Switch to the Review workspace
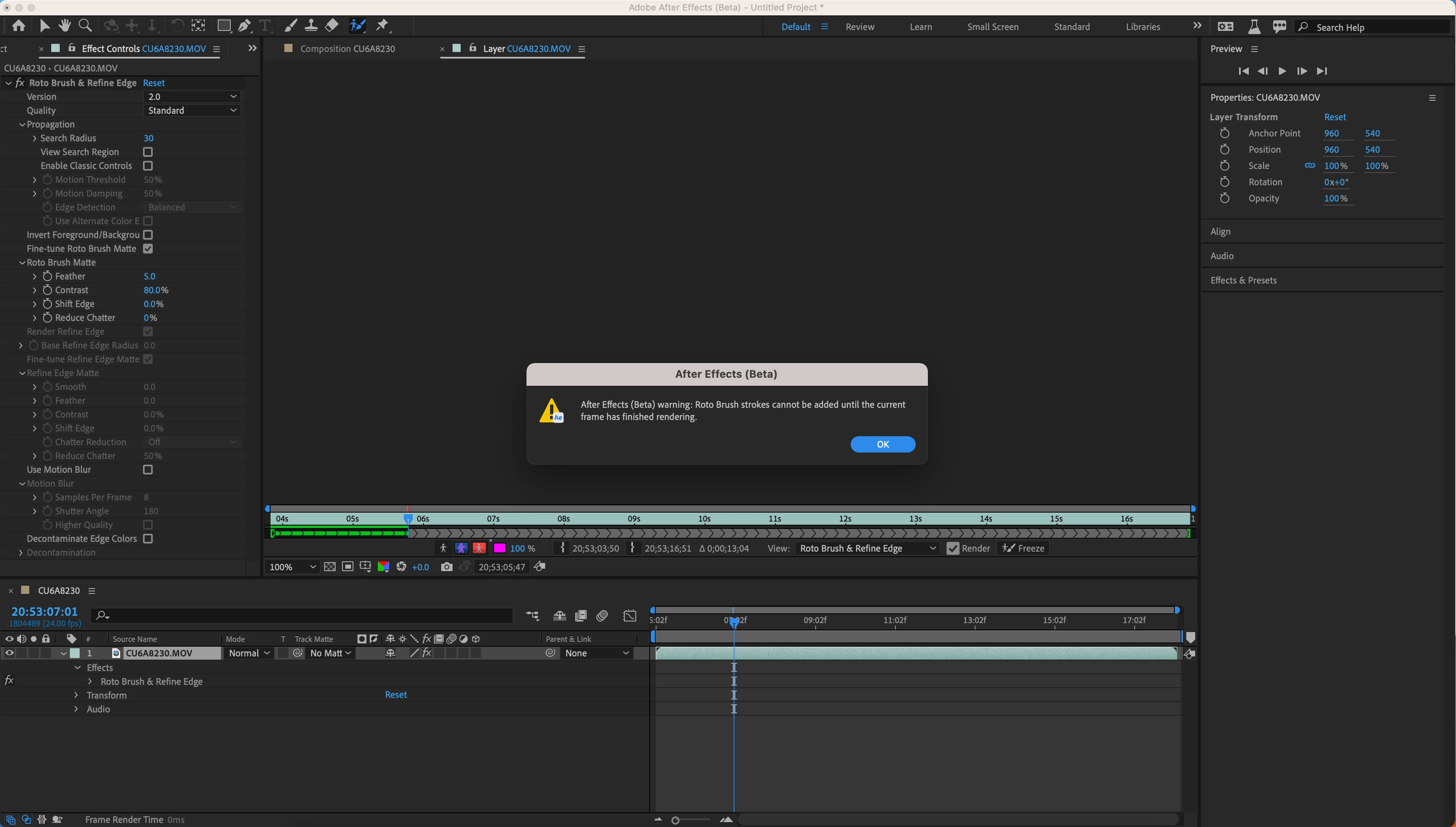1456x827 pixels. click(860, 27)
